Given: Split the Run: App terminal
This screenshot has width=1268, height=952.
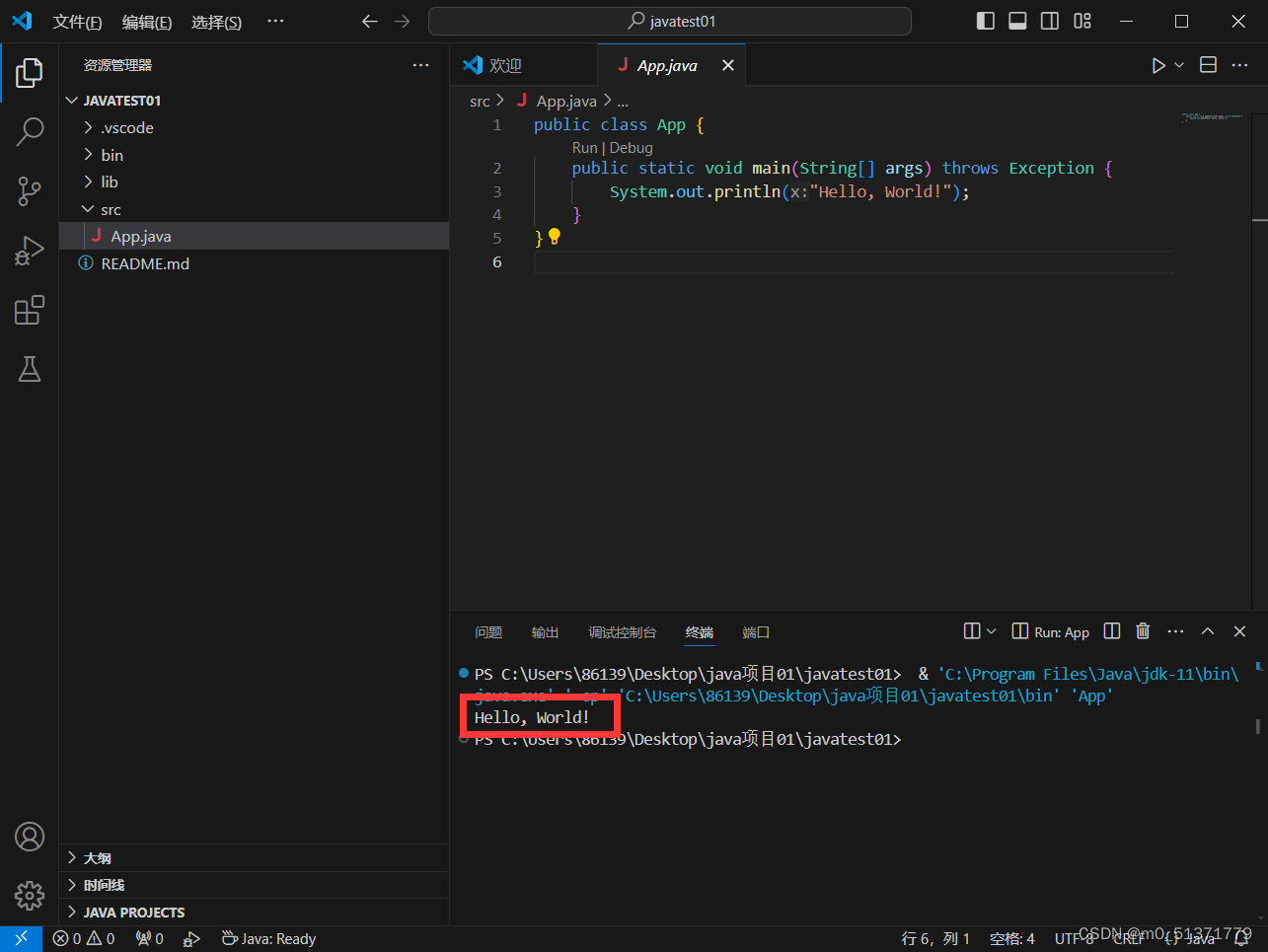Looking at the screenshot, I should click(x=1112, y=631).
